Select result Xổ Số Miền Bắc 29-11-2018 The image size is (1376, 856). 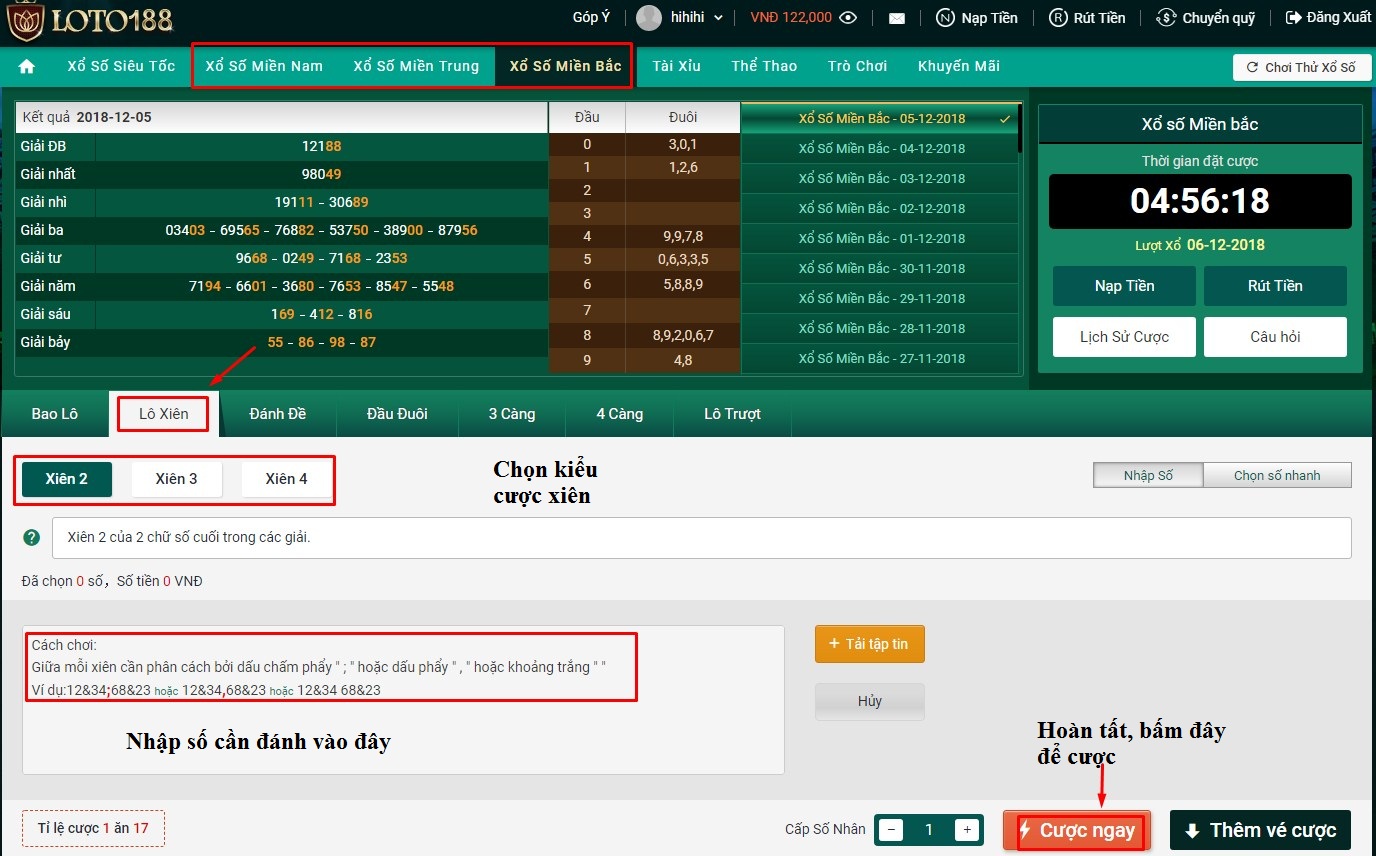tap(880, 298)
